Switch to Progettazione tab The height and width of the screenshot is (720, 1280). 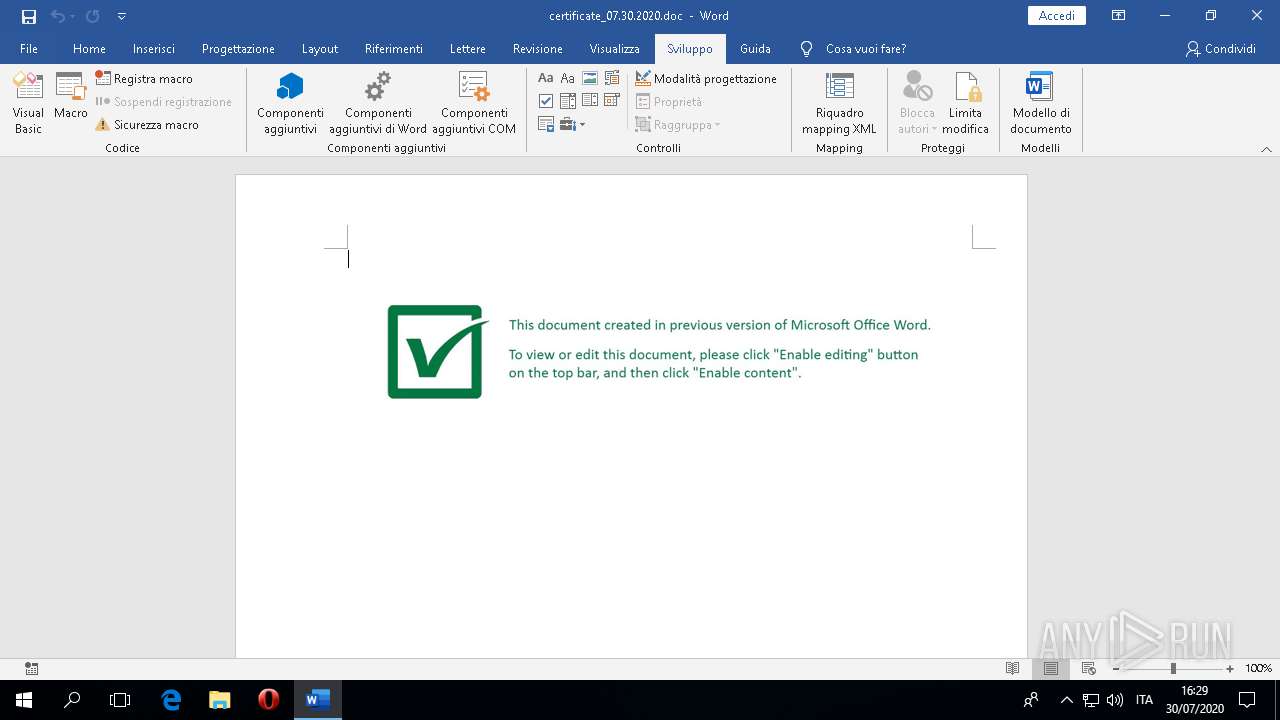point(238,49)
